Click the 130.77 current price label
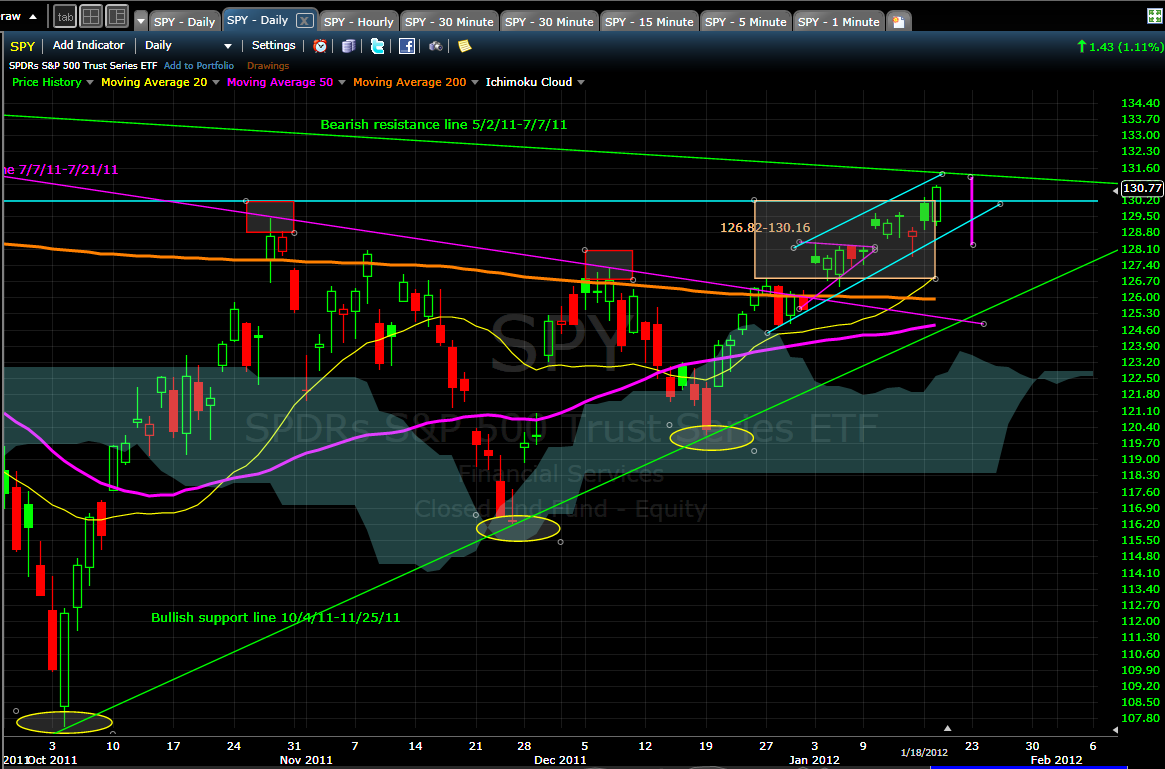1165x769 pixels. coord(1142,189)
